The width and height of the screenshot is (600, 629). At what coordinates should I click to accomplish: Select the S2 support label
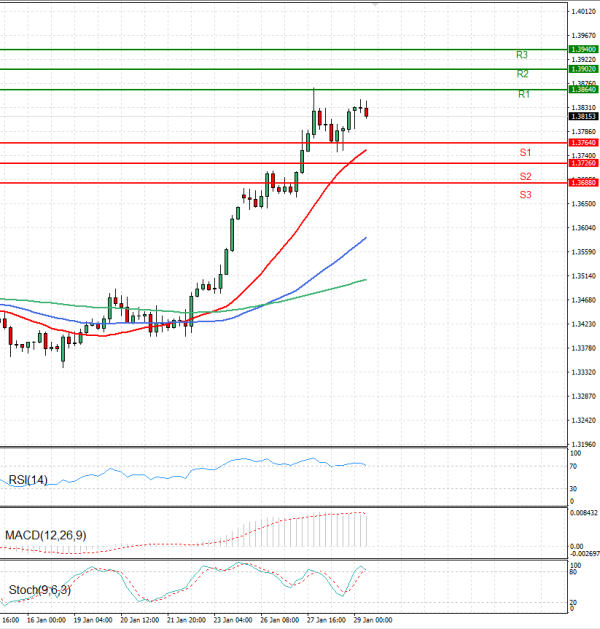click(525, 176)
